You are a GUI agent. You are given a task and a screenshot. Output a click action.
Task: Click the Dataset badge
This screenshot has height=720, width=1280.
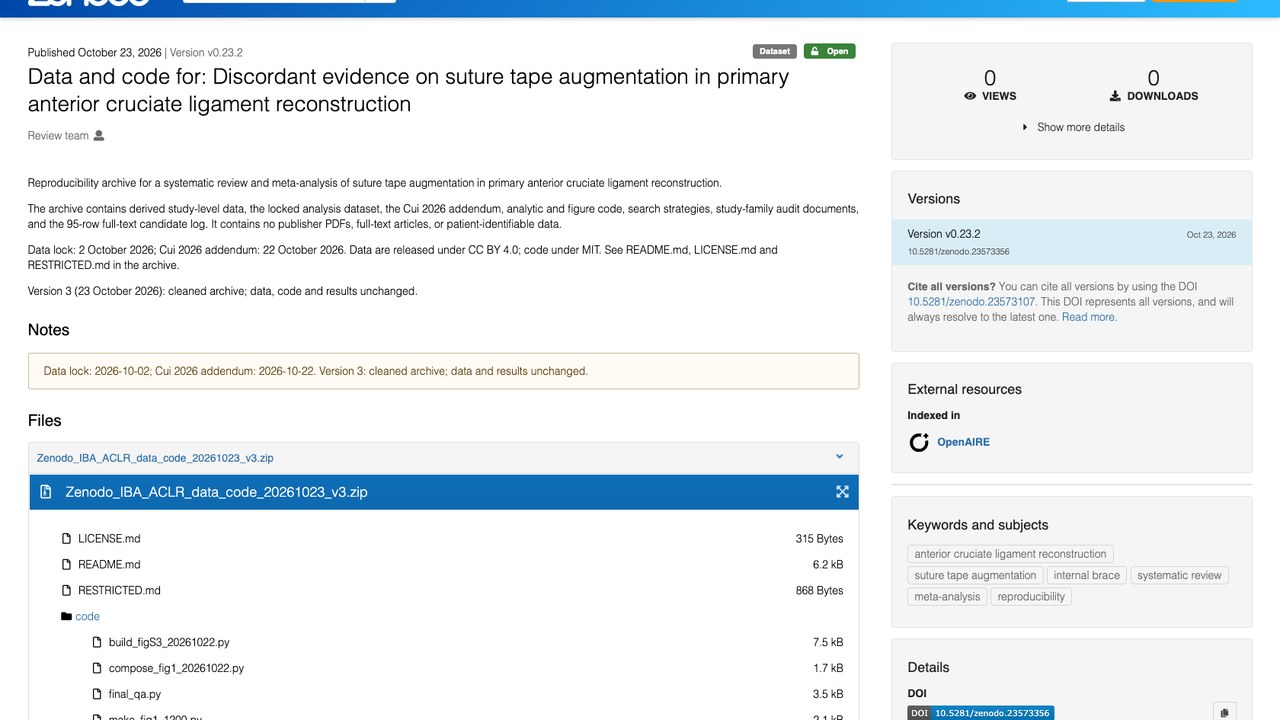click(x=774, y=51)
